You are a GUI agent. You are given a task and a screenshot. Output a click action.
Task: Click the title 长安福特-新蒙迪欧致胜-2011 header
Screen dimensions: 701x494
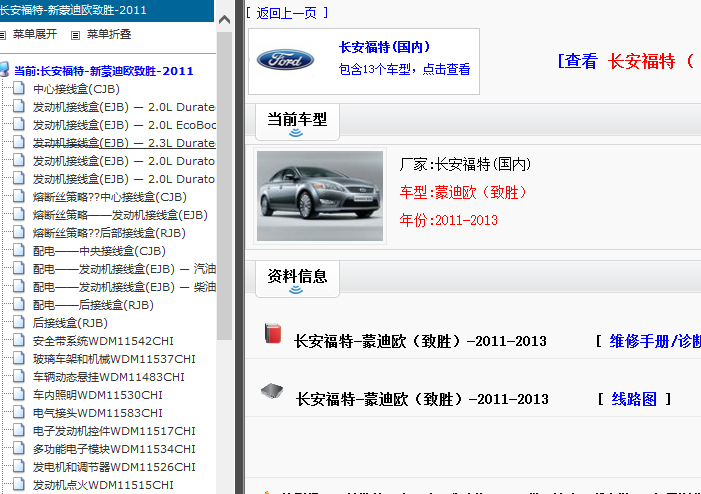(73, 10)
